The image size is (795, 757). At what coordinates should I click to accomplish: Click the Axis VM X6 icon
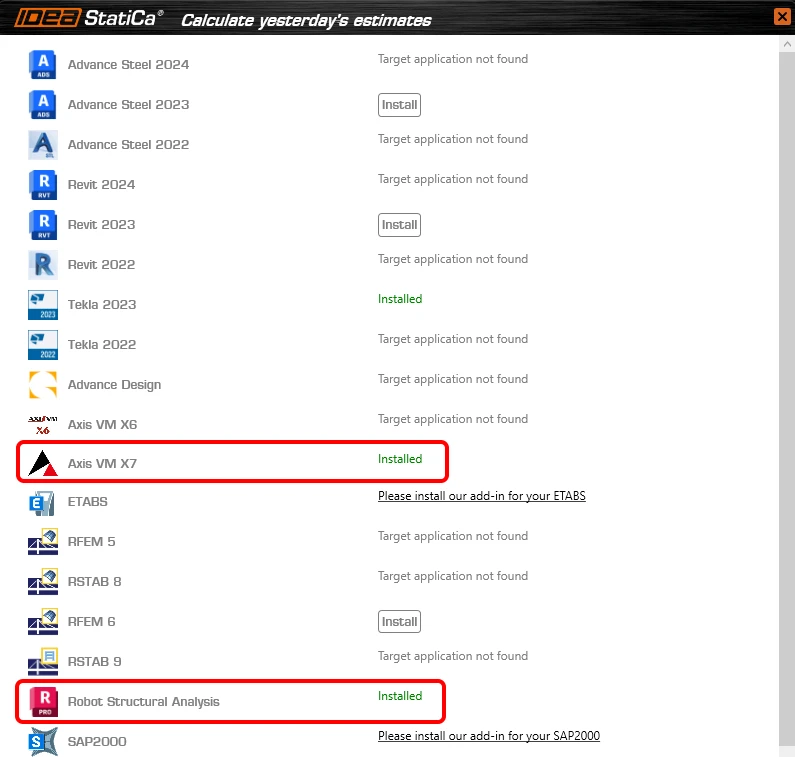point(43,425)
